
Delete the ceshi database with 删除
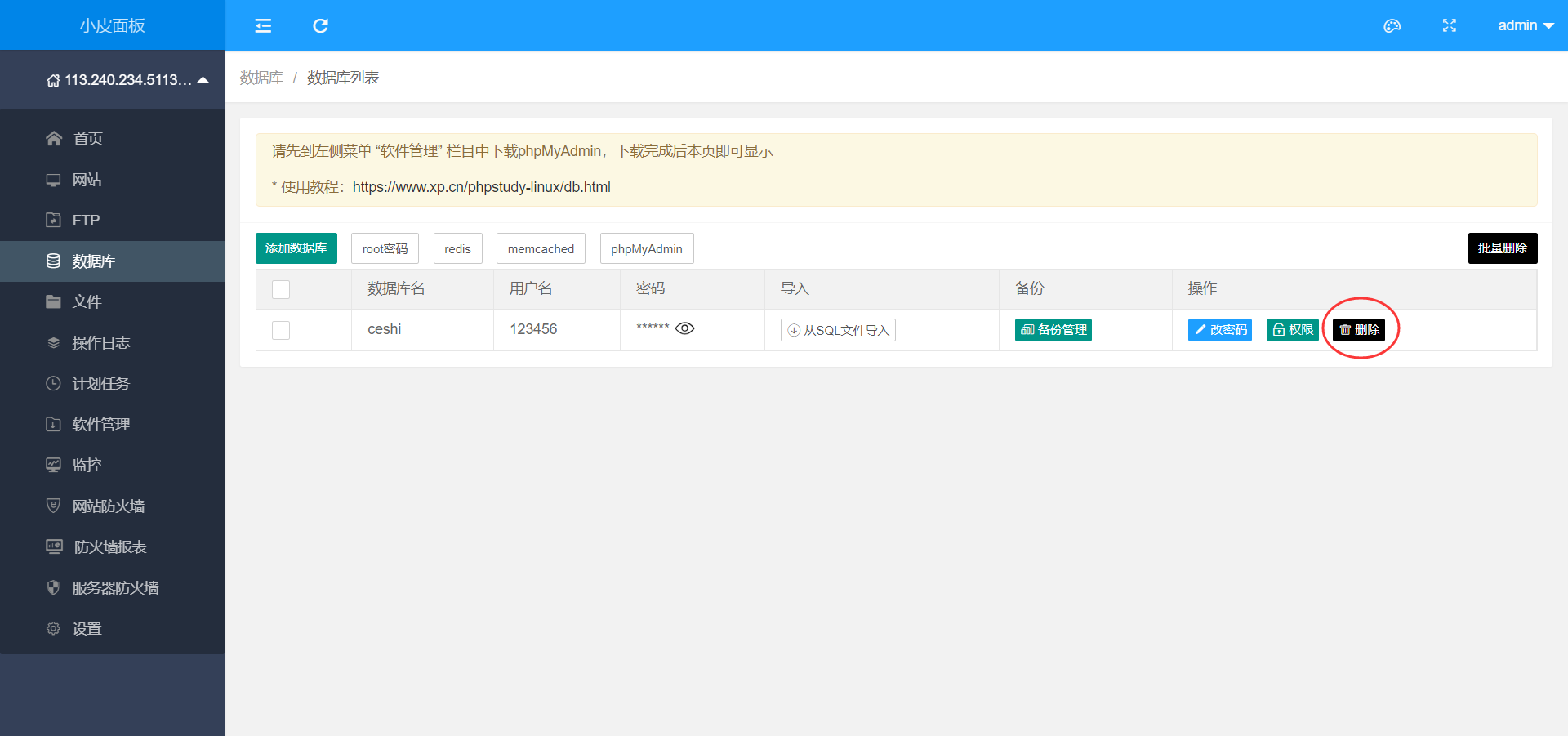1359,330
